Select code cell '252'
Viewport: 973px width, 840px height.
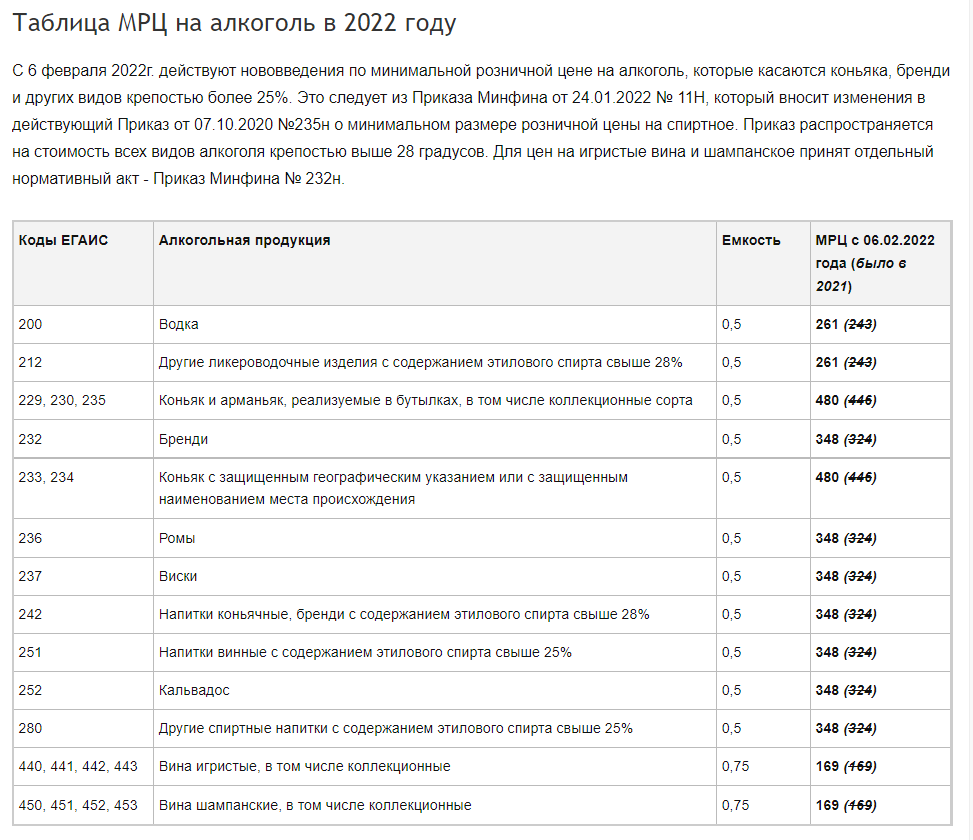(83, 690)
